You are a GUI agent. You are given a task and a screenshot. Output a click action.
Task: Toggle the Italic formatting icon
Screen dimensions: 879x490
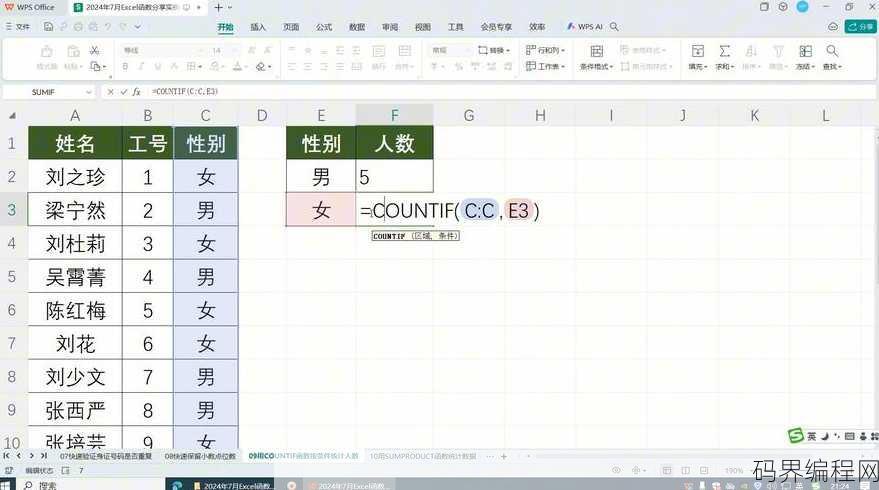[141, 67]
